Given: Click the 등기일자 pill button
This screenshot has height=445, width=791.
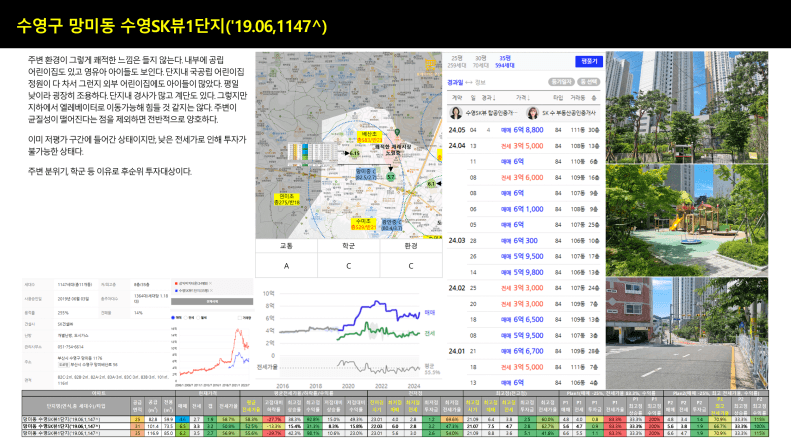Looking at the screenshot, I should coord(561,82).
